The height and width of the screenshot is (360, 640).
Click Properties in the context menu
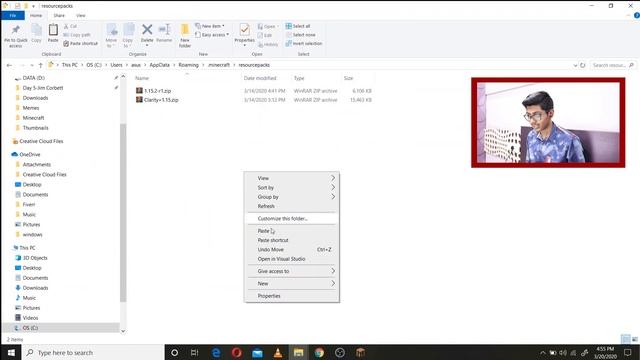pyautogui.click(x=291, y=296)
